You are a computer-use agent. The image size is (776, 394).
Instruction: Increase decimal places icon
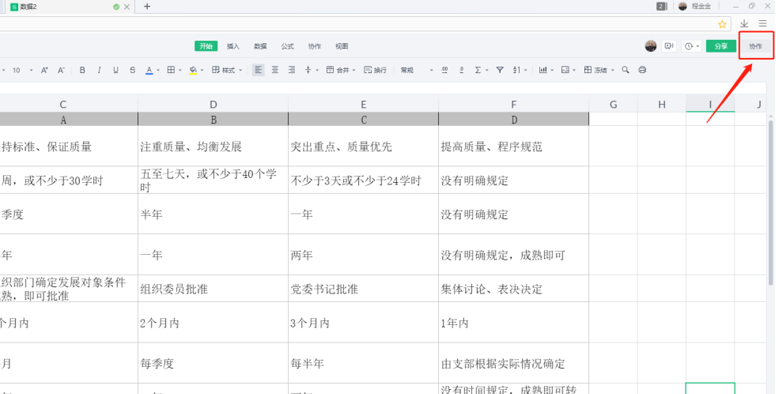pyautogui.click(x=445, y=70)
